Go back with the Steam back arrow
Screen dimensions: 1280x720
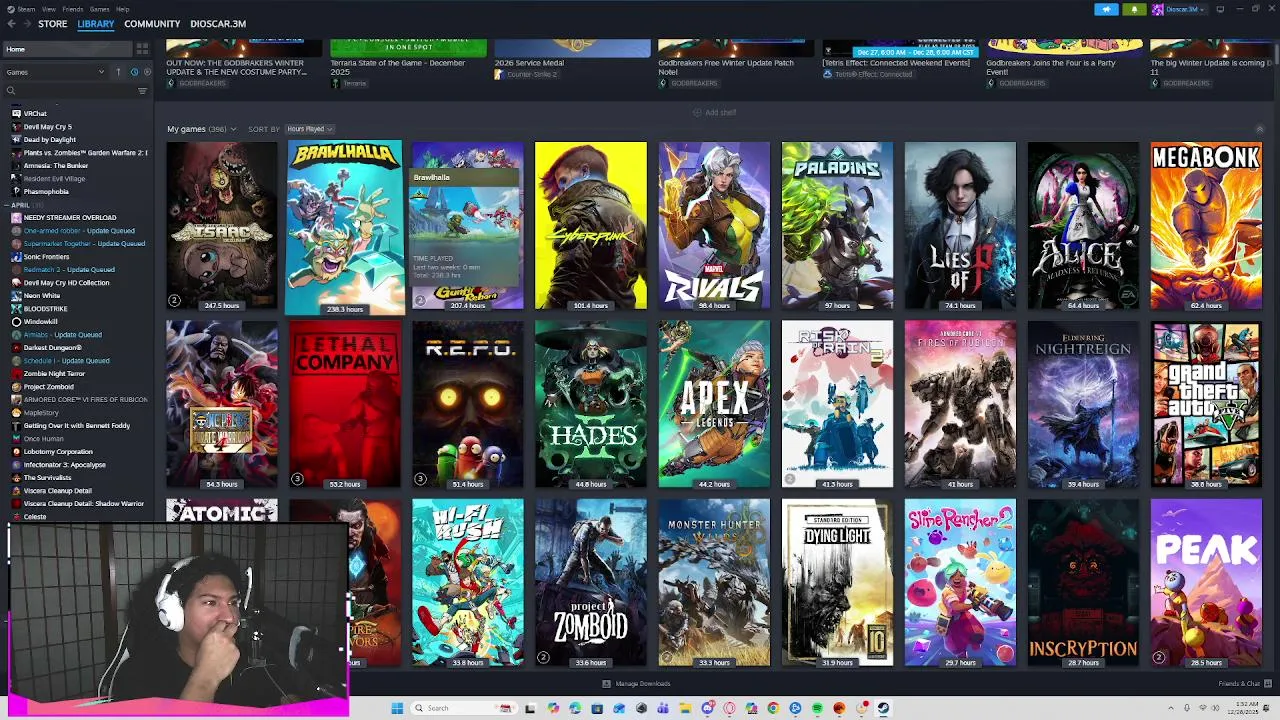(11, 24)
